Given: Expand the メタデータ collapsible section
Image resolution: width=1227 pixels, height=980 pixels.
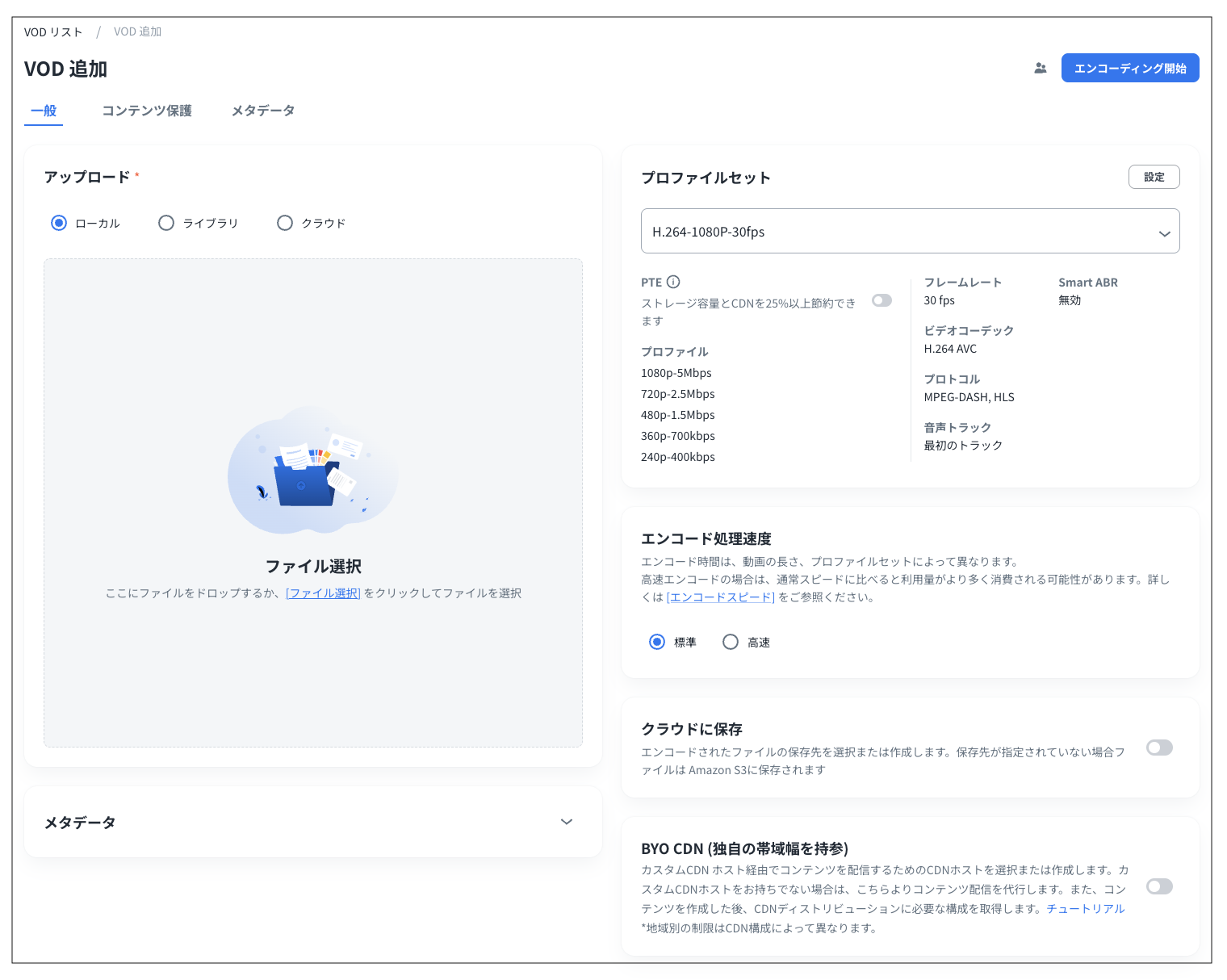Looking at the screenshot, I should 566,822.
